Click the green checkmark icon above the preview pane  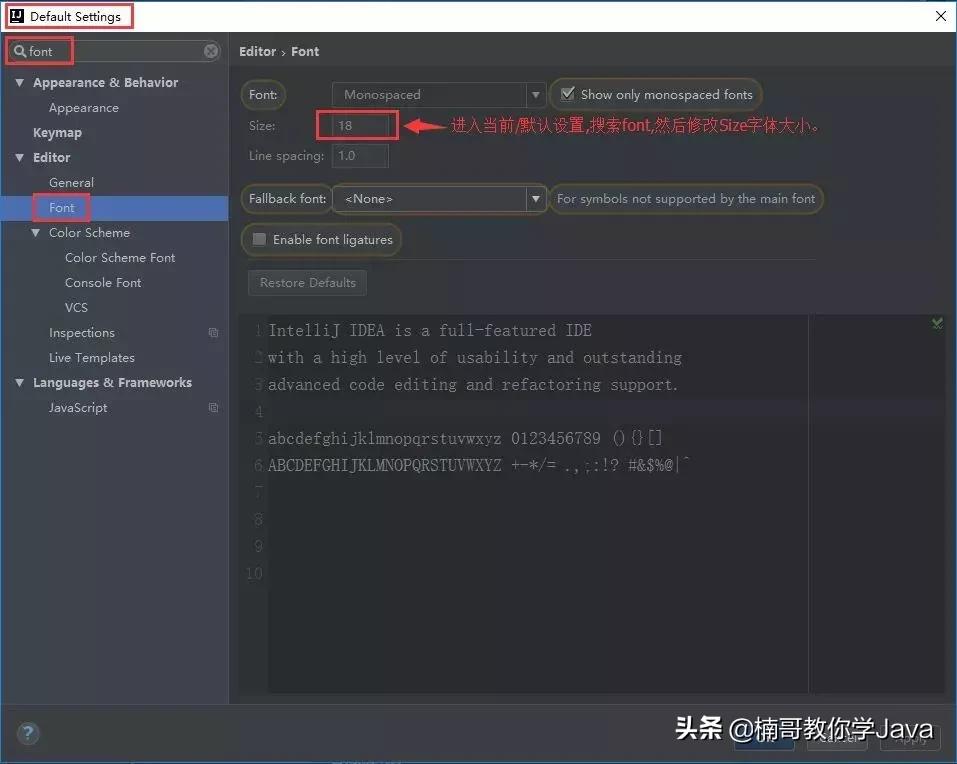pos(936,323)
